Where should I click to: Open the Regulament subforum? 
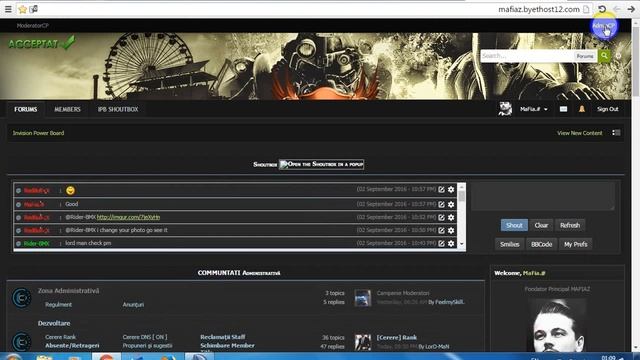coord(58,304)
